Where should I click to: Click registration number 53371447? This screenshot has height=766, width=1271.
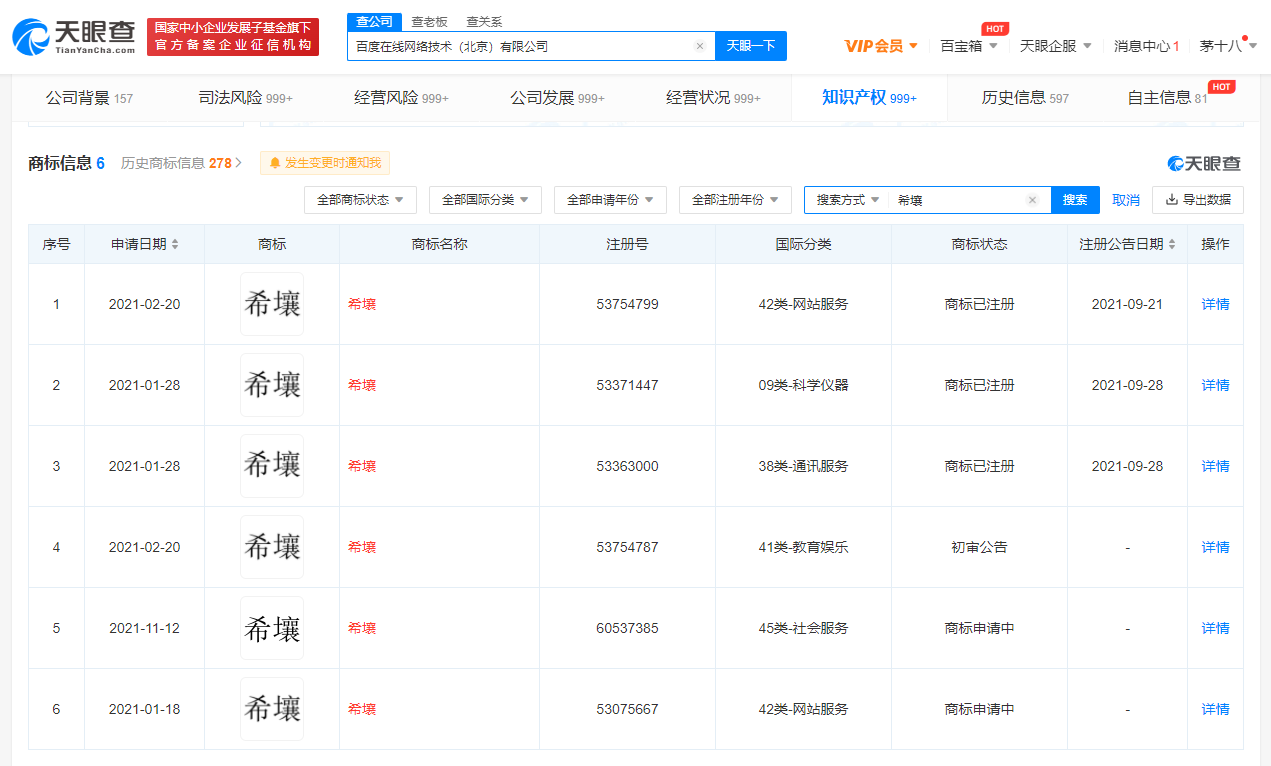click(627, 385)
